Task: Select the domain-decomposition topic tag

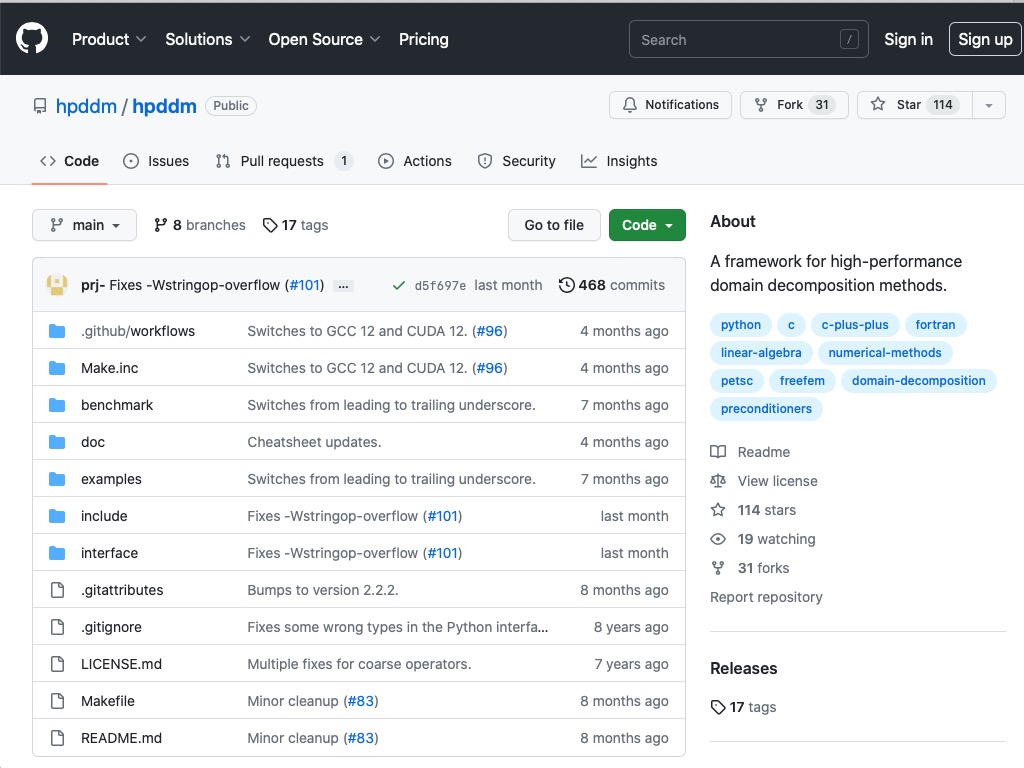Action: pyautogui.click(x=918, y=381)
